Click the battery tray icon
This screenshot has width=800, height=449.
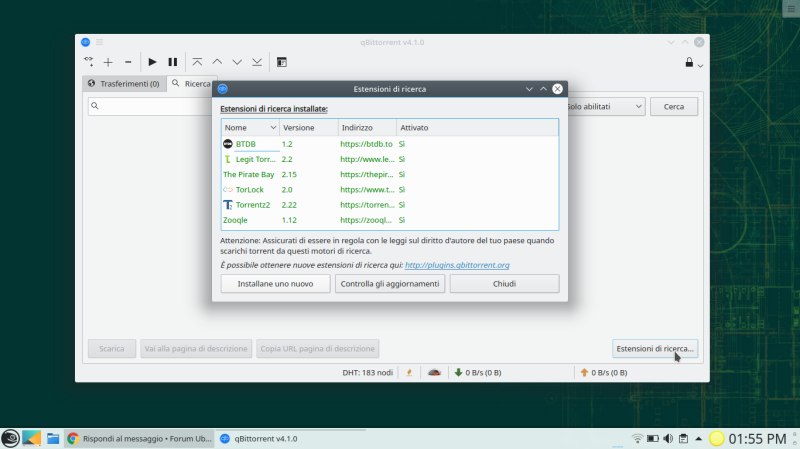coord(653,438)
